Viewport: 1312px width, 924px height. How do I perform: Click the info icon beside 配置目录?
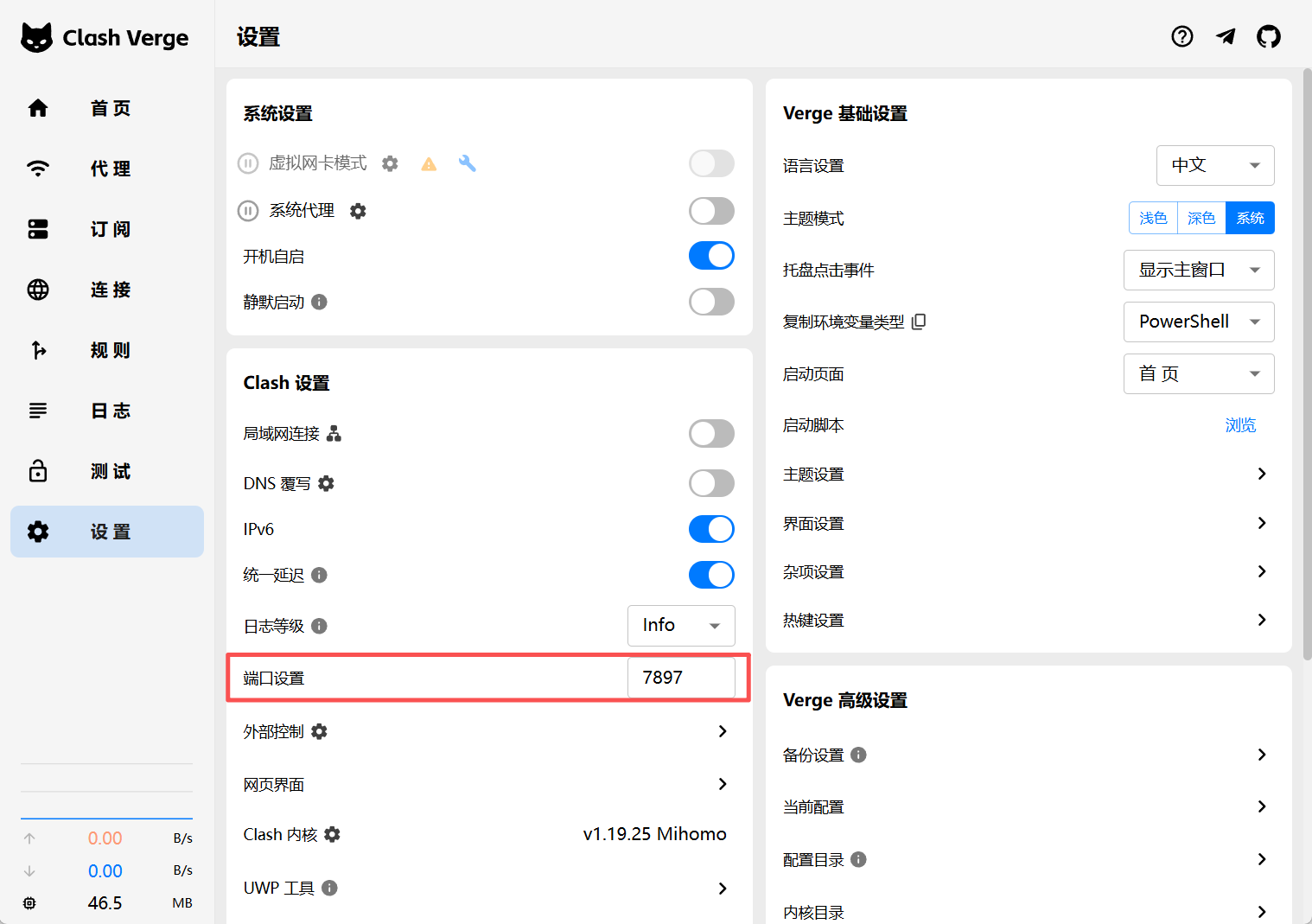pyautogui.click(x=858, y=859)
